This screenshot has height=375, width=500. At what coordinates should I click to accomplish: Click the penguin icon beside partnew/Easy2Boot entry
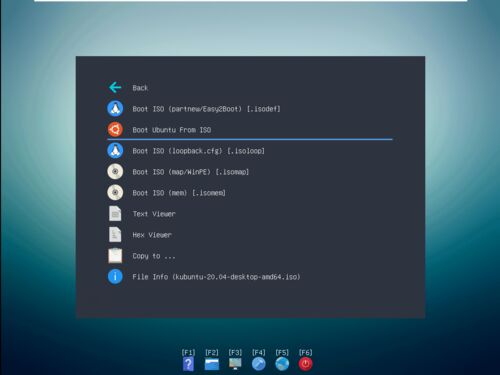tap(115, 109)
